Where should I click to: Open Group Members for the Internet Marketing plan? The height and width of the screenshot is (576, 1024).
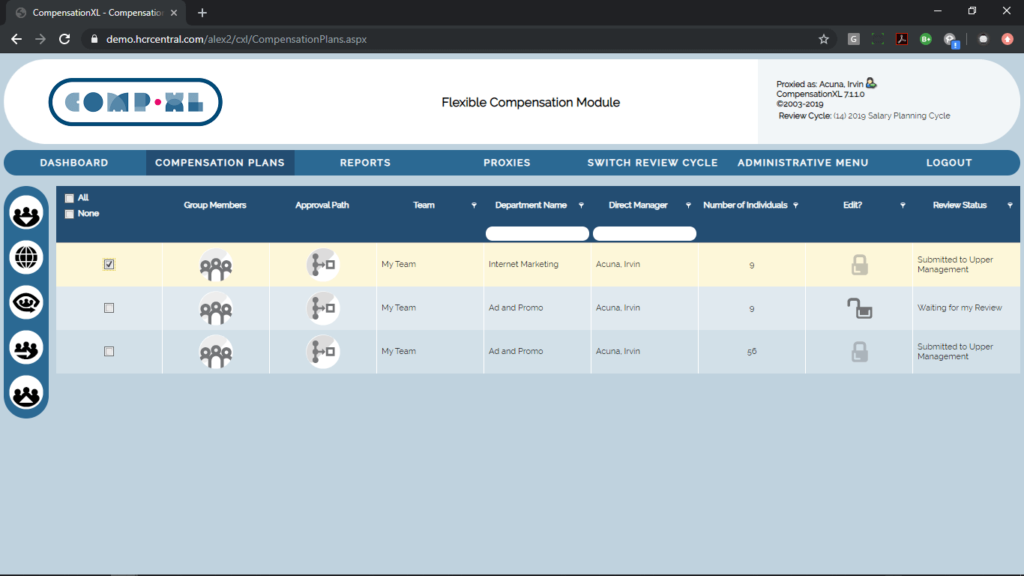(215, 264)
